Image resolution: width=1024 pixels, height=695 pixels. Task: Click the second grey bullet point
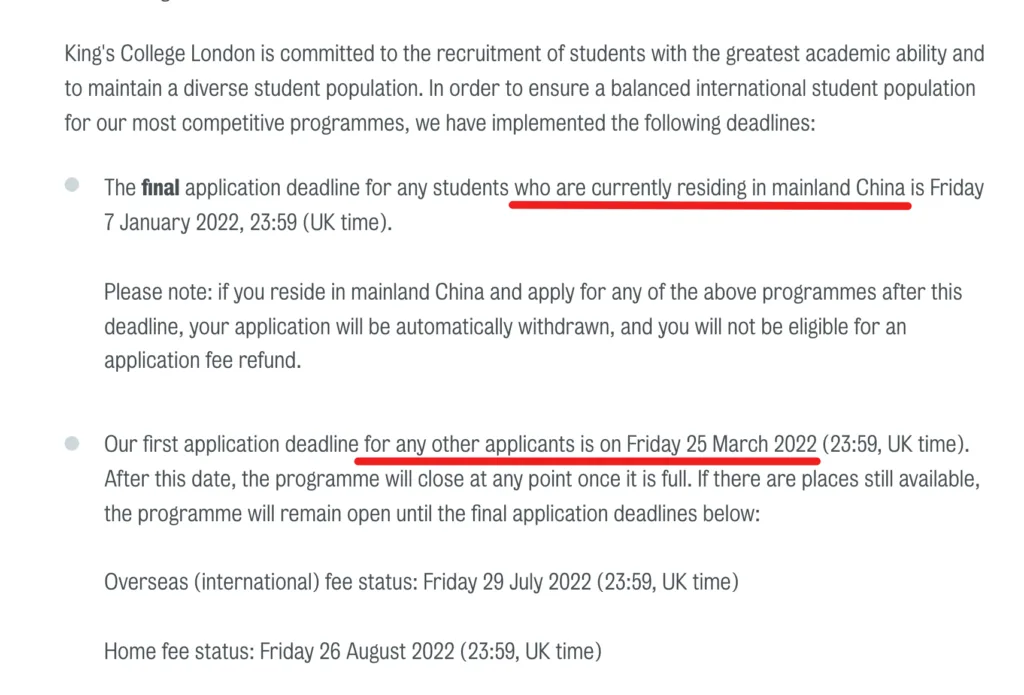pos(72,442)
